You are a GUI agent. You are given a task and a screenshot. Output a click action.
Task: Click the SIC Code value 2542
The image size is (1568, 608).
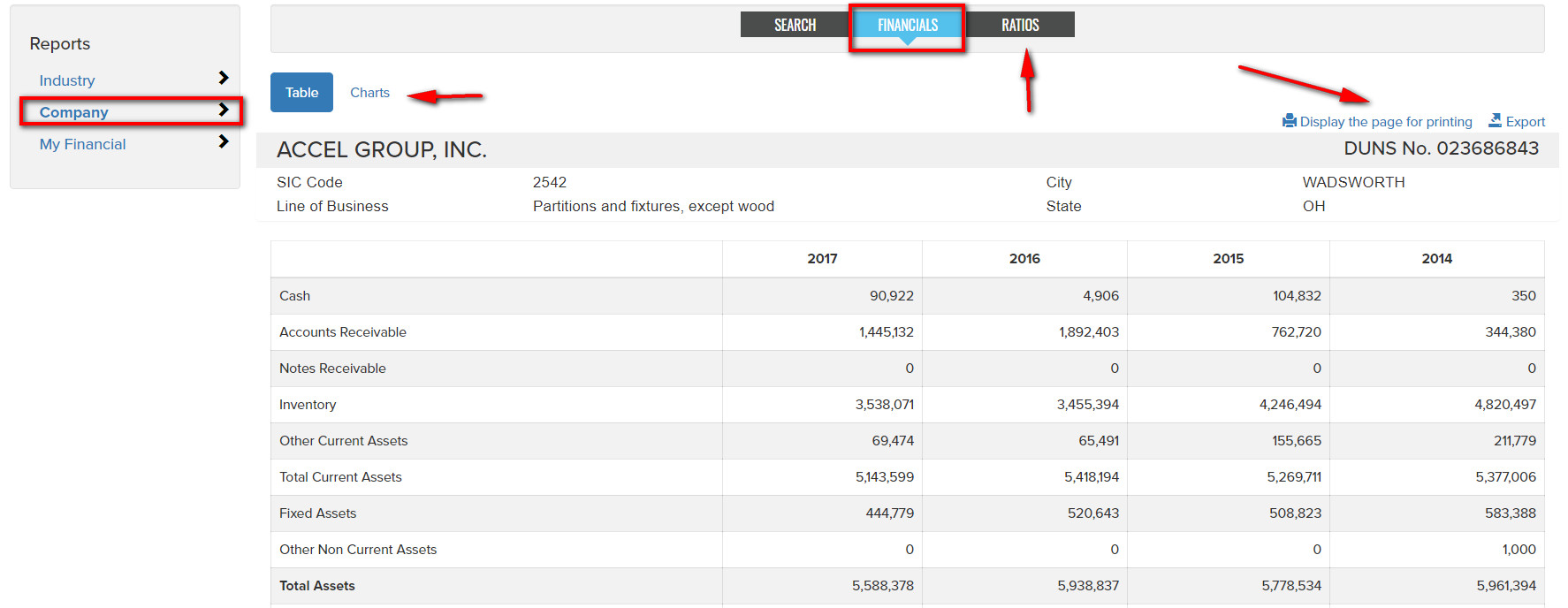point(550,182)
